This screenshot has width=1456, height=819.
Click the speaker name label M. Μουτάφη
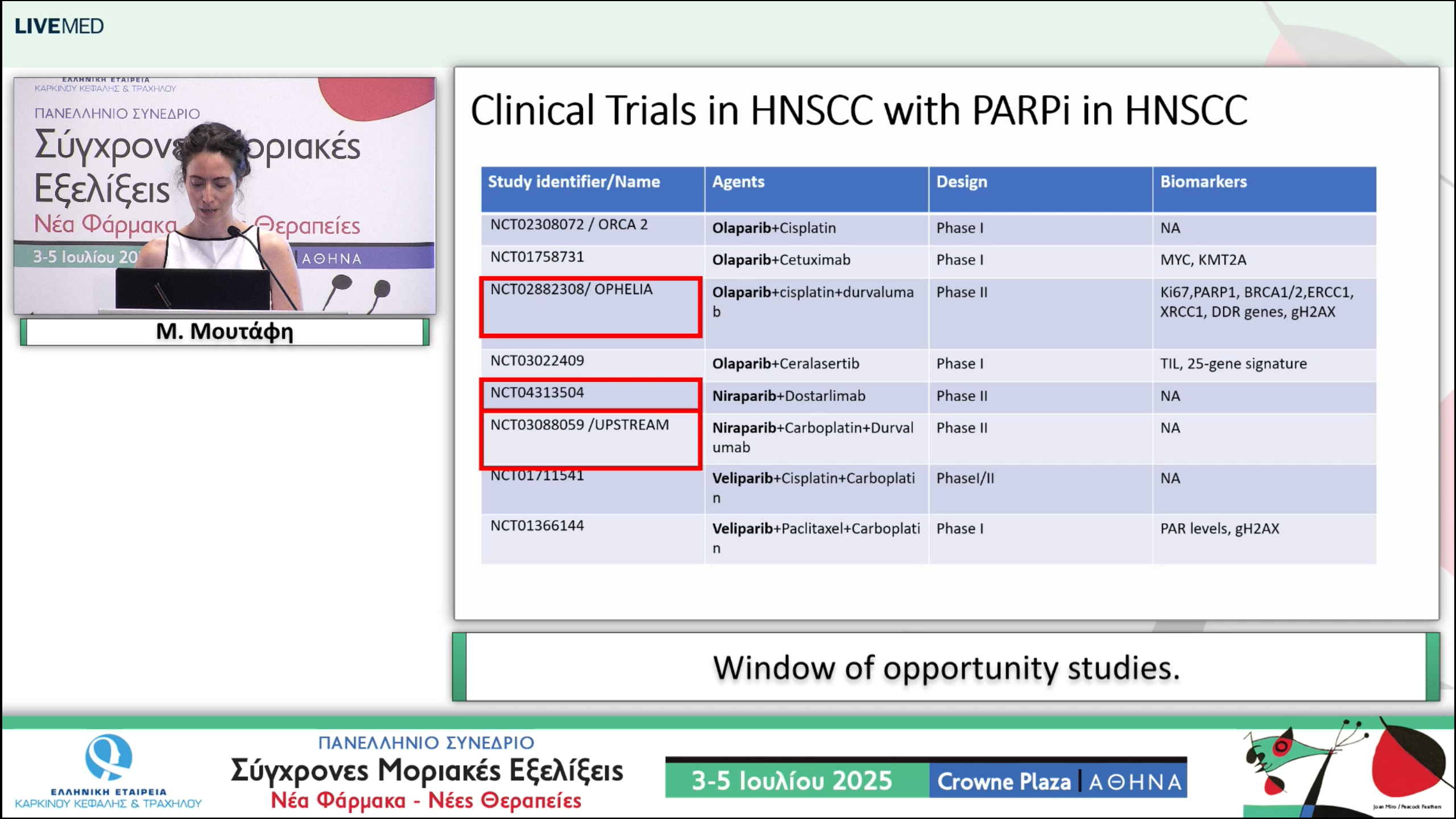point(225,332)
